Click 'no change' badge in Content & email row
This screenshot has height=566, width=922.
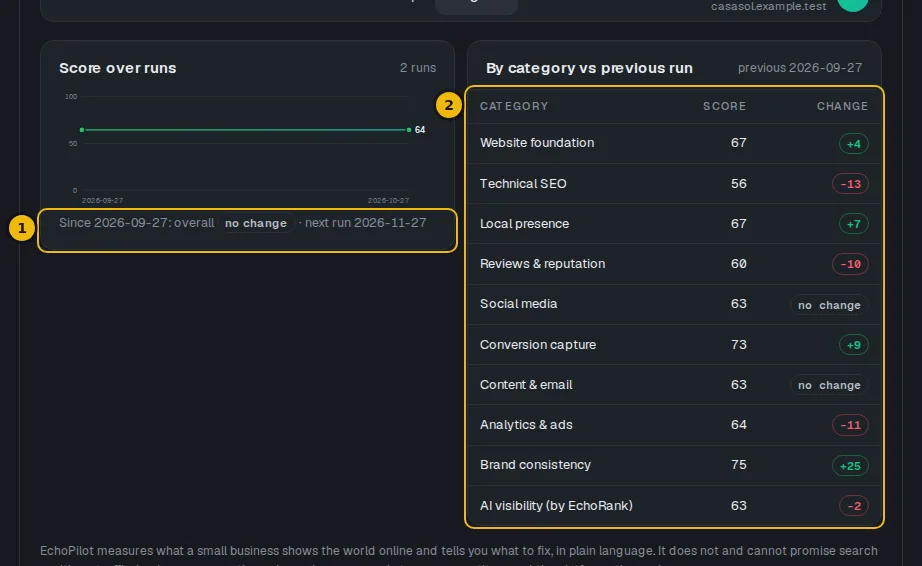tap(829, 385)
